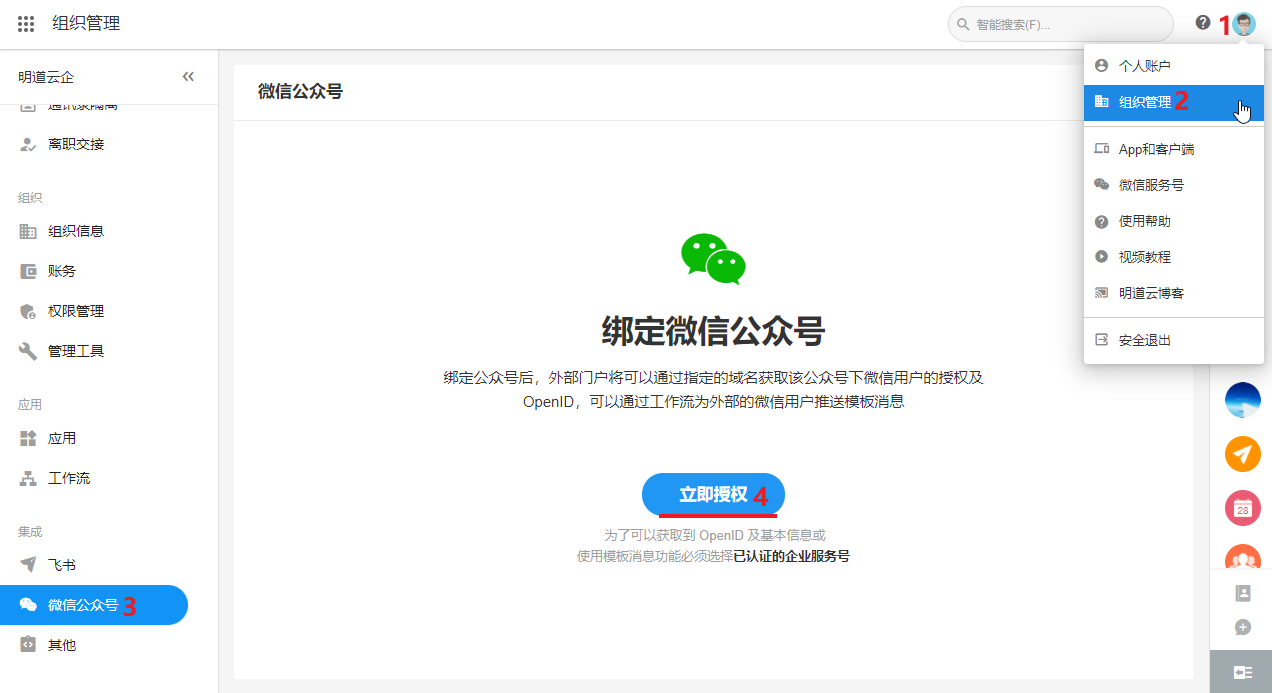Click the orange group icon in right rail
This screenshot has height=693, width=1272.
coord(1242,557)
